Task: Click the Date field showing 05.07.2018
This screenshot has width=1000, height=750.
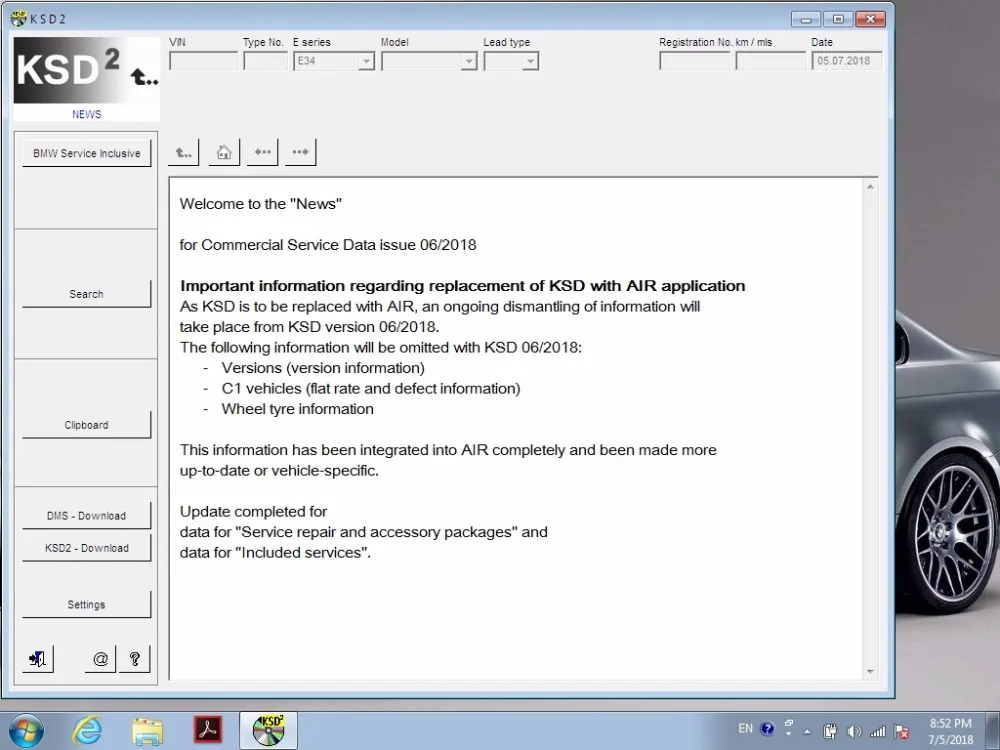Action: (x=847, y=61)
